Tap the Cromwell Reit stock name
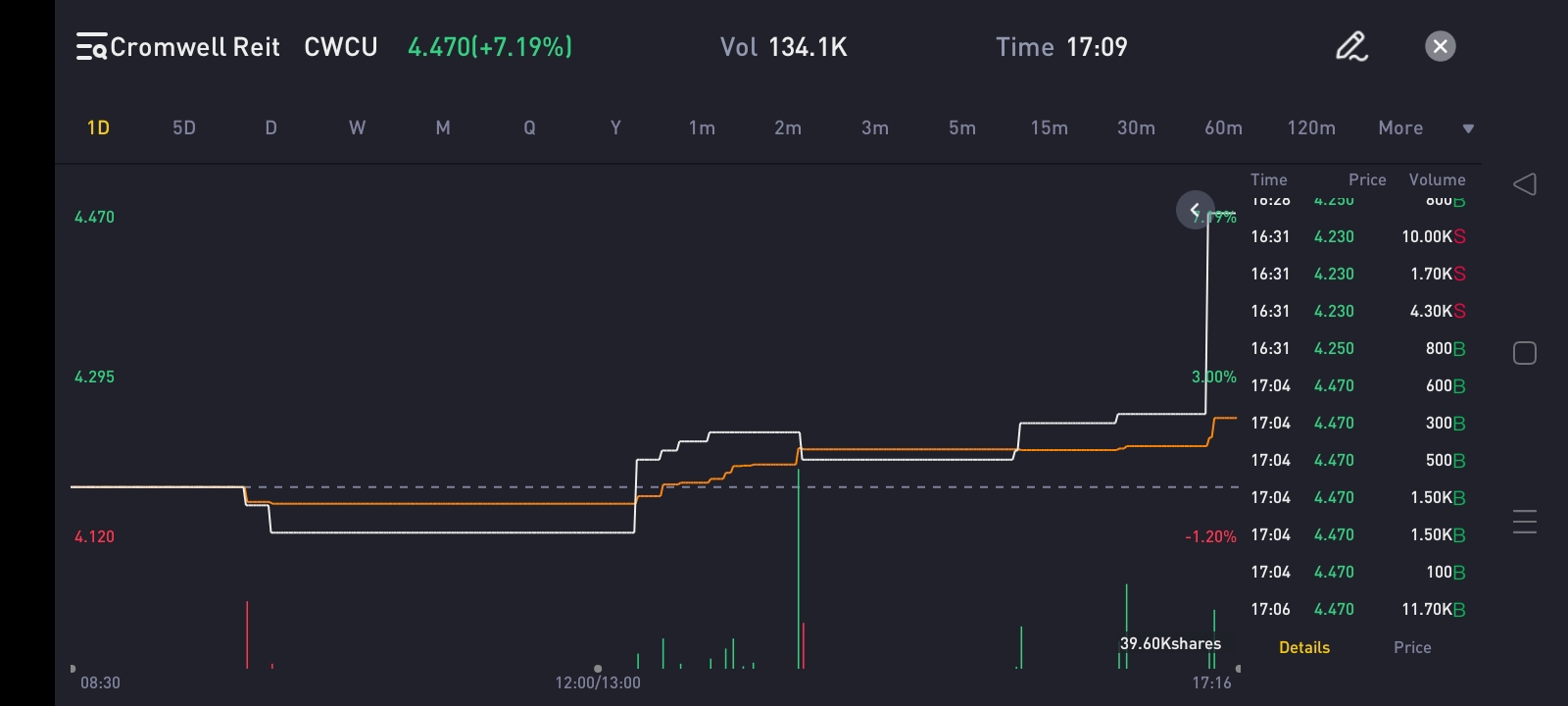Viewport: 1568px width, 706px height. pyautogui.click(x=195, y=47)
